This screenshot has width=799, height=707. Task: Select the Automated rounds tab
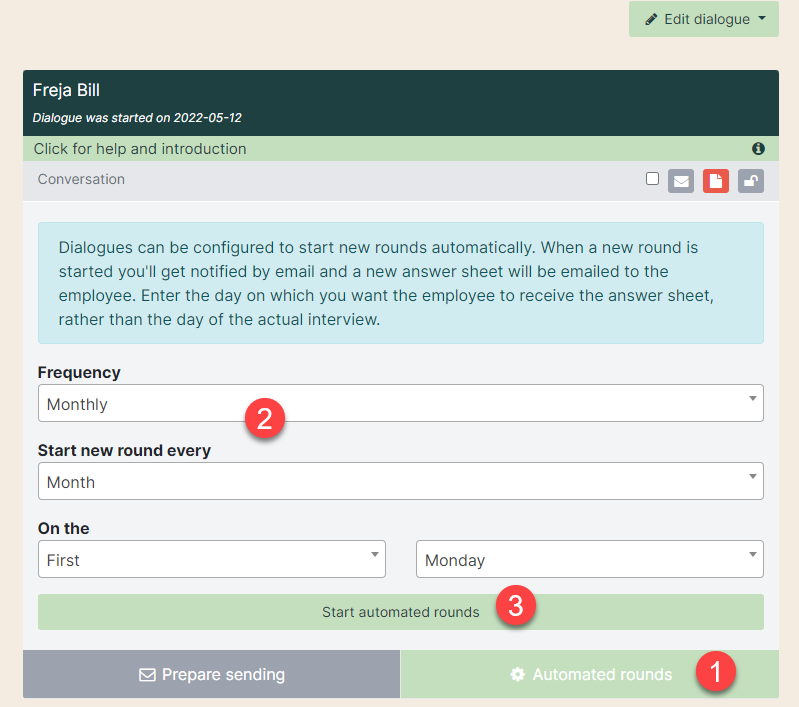(590, 674)
